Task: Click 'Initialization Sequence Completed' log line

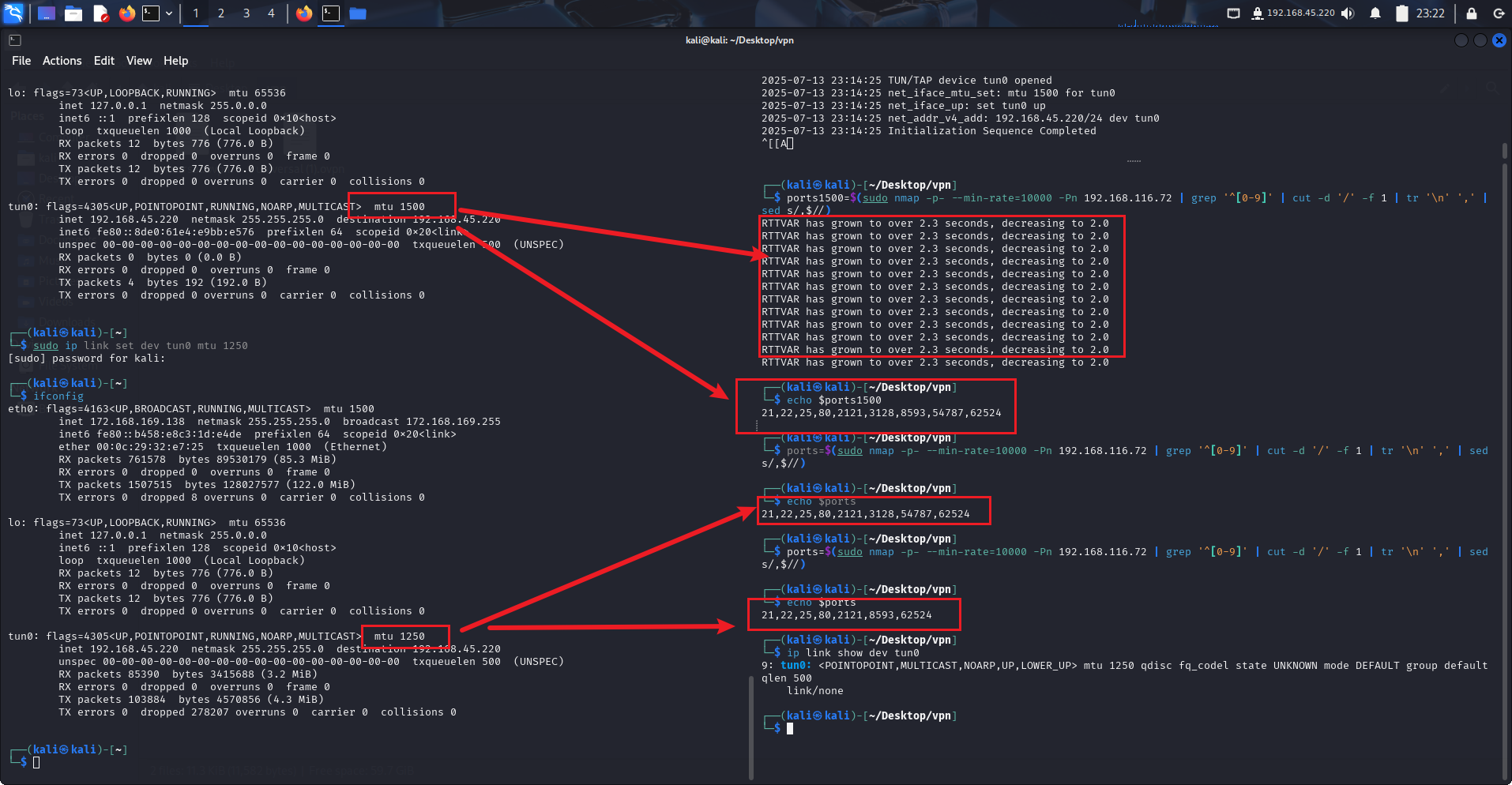Action: coord(929,131)
